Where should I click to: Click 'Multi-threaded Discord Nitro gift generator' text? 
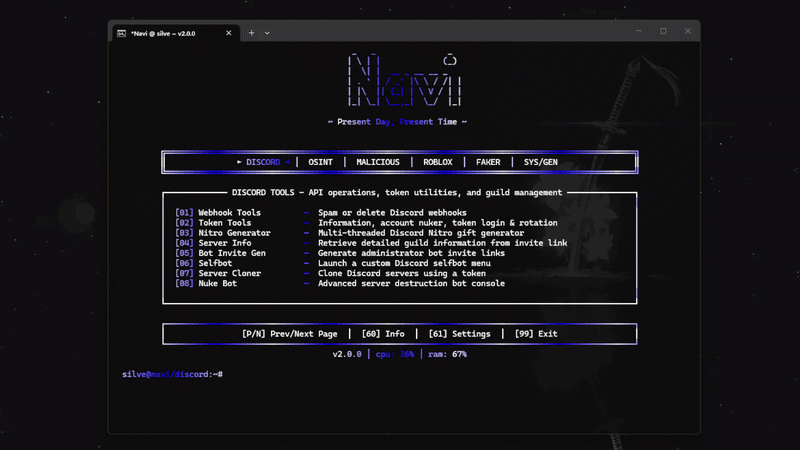421,233
